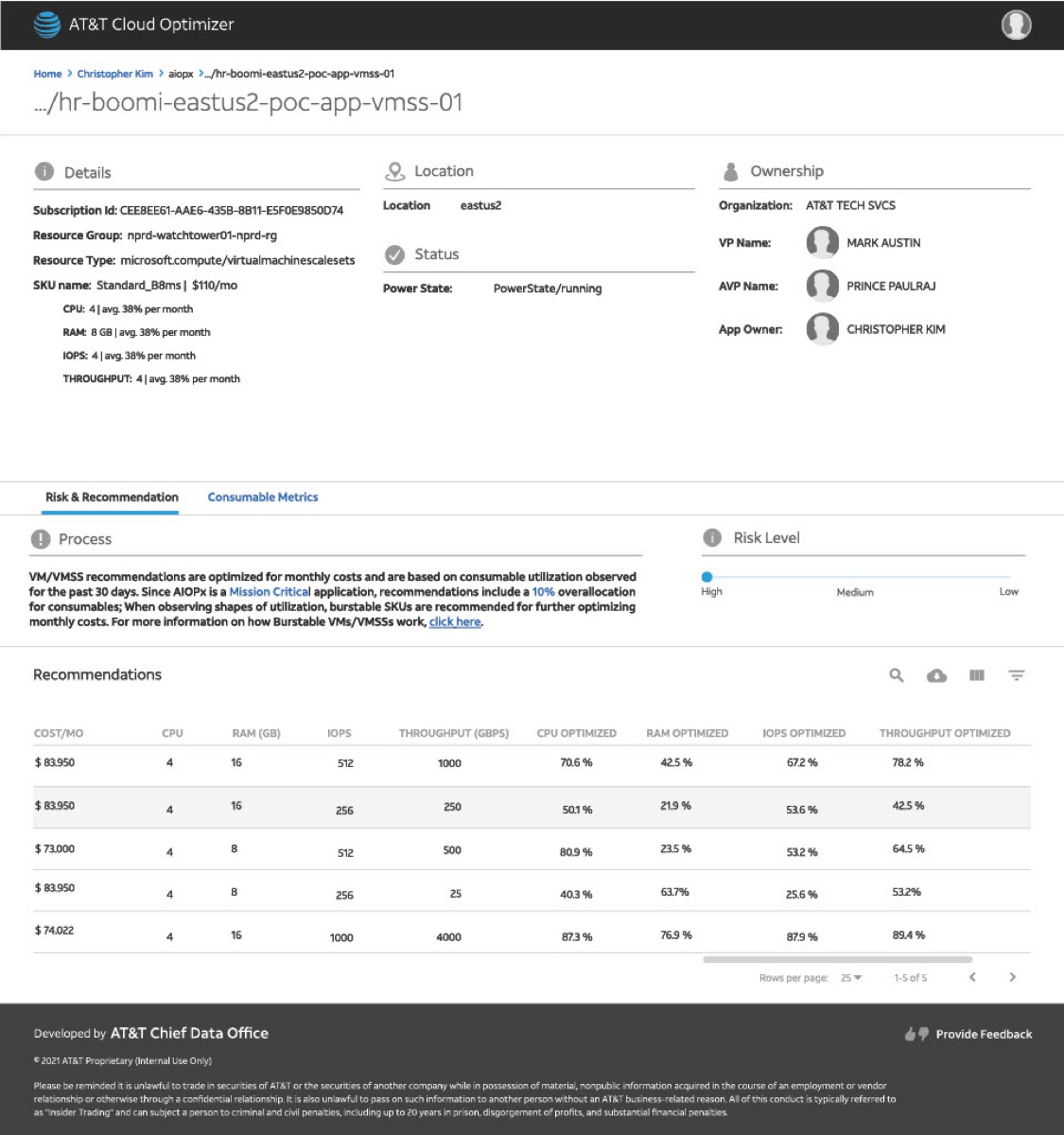Viewport: 1064px width, 1135px height.
Task: Open the Home breadcrumb link
Action: [x=47, y=74]
